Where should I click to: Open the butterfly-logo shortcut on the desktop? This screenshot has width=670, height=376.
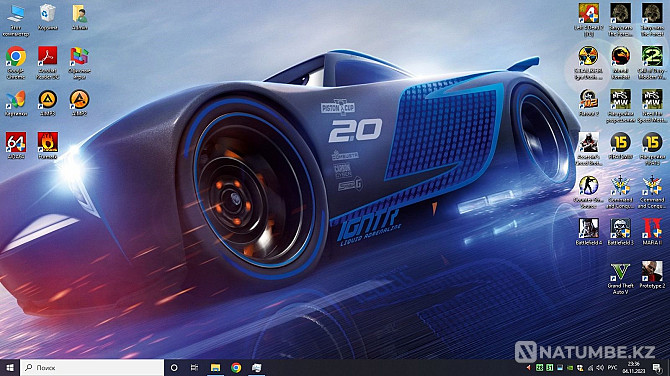16,103
